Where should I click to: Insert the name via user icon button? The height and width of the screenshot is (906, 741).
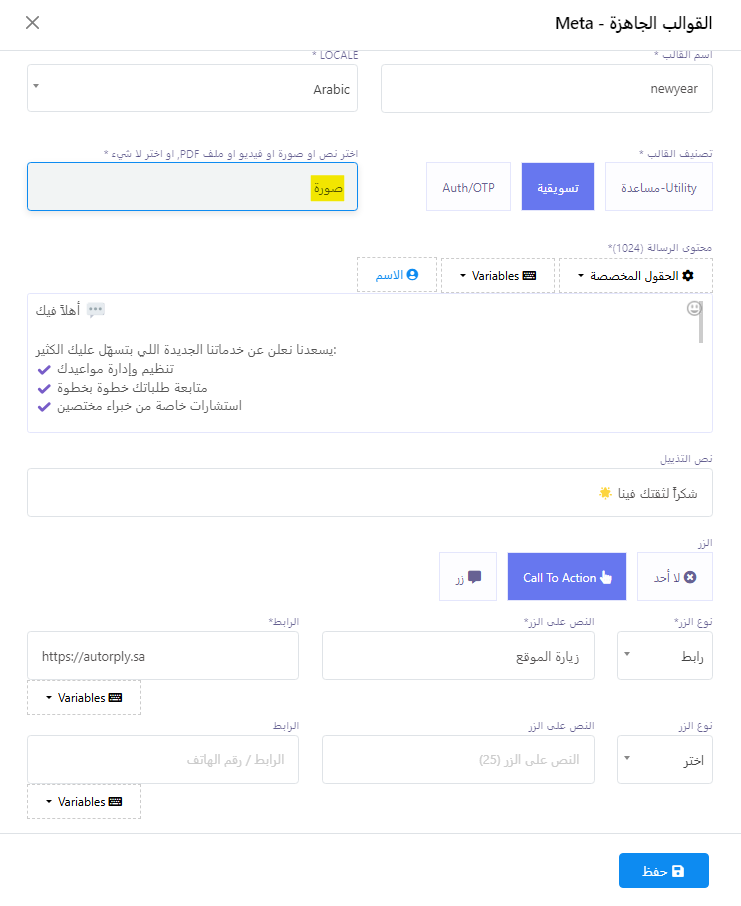tap(397, 275)
